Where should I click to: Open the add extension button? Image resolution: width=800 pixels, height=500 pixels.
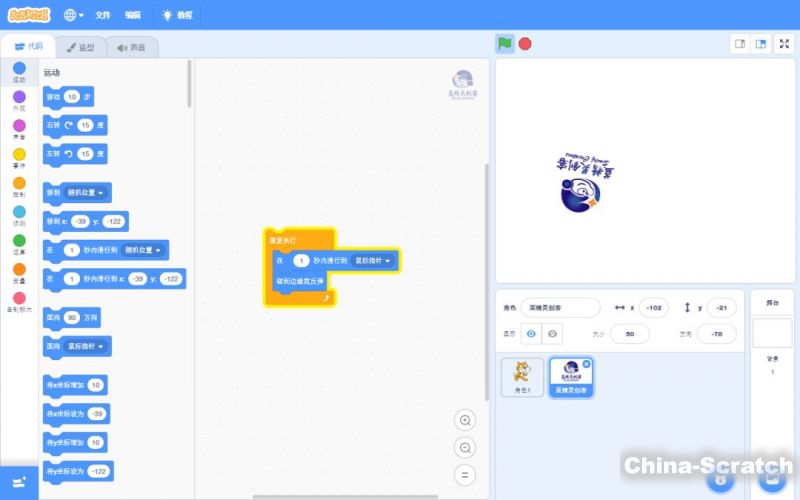19,481
